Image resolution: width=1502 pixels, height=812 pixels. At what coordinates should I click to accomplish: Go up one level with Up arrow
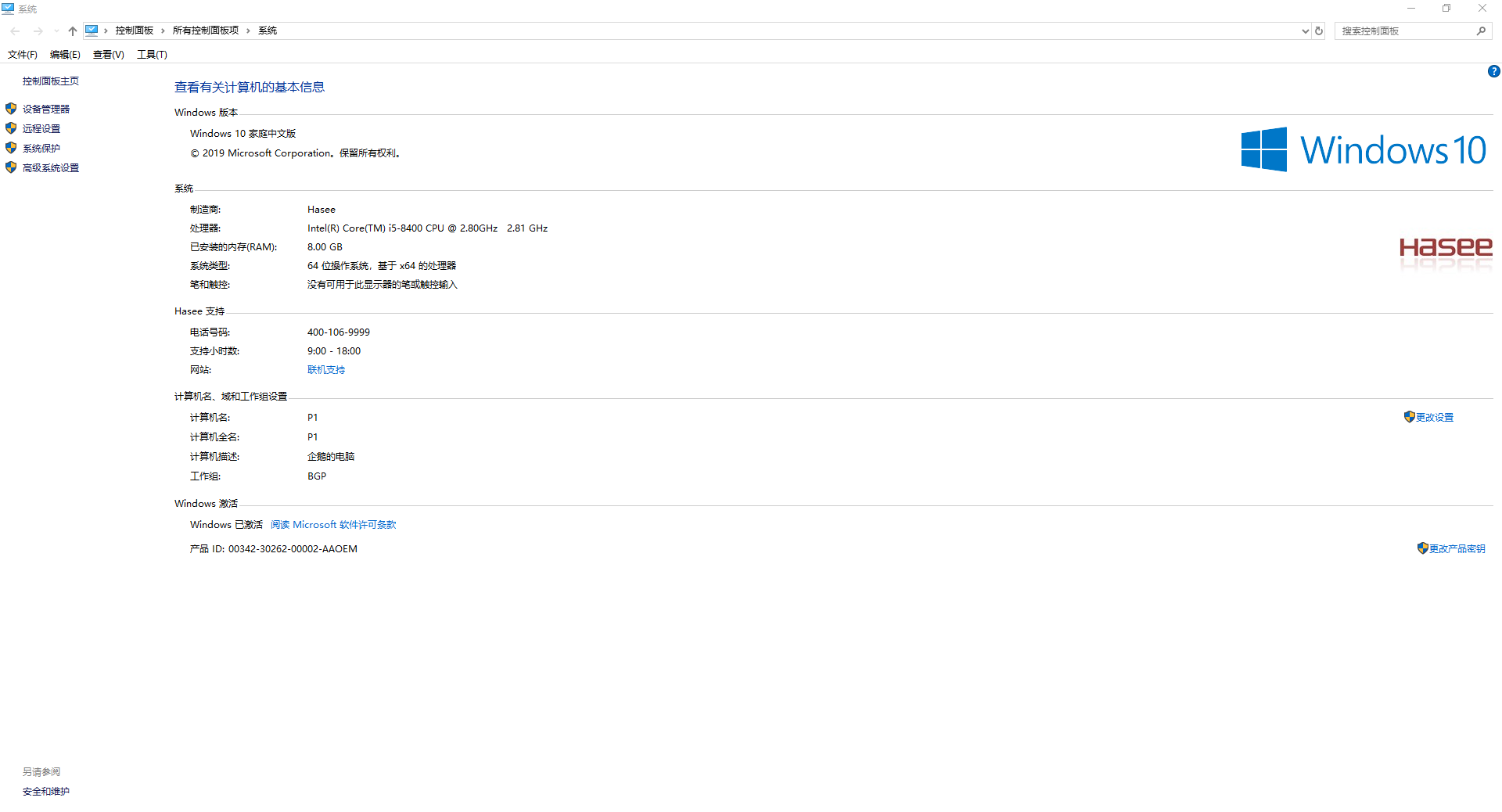(x=73, y=31)
